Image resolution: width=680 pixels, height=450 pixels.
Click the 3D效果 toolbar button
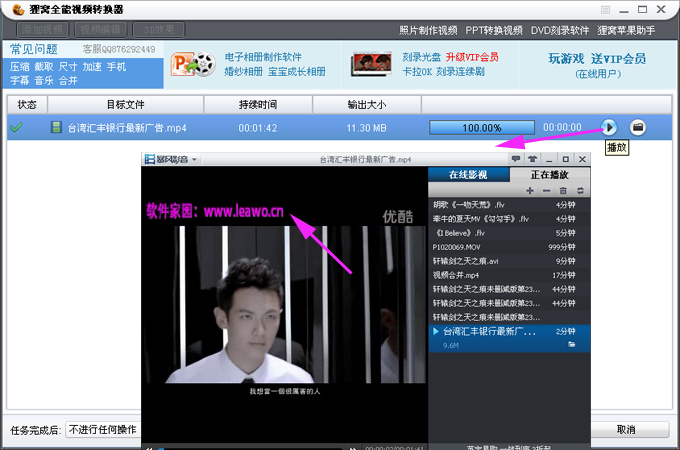click(159, 30)
